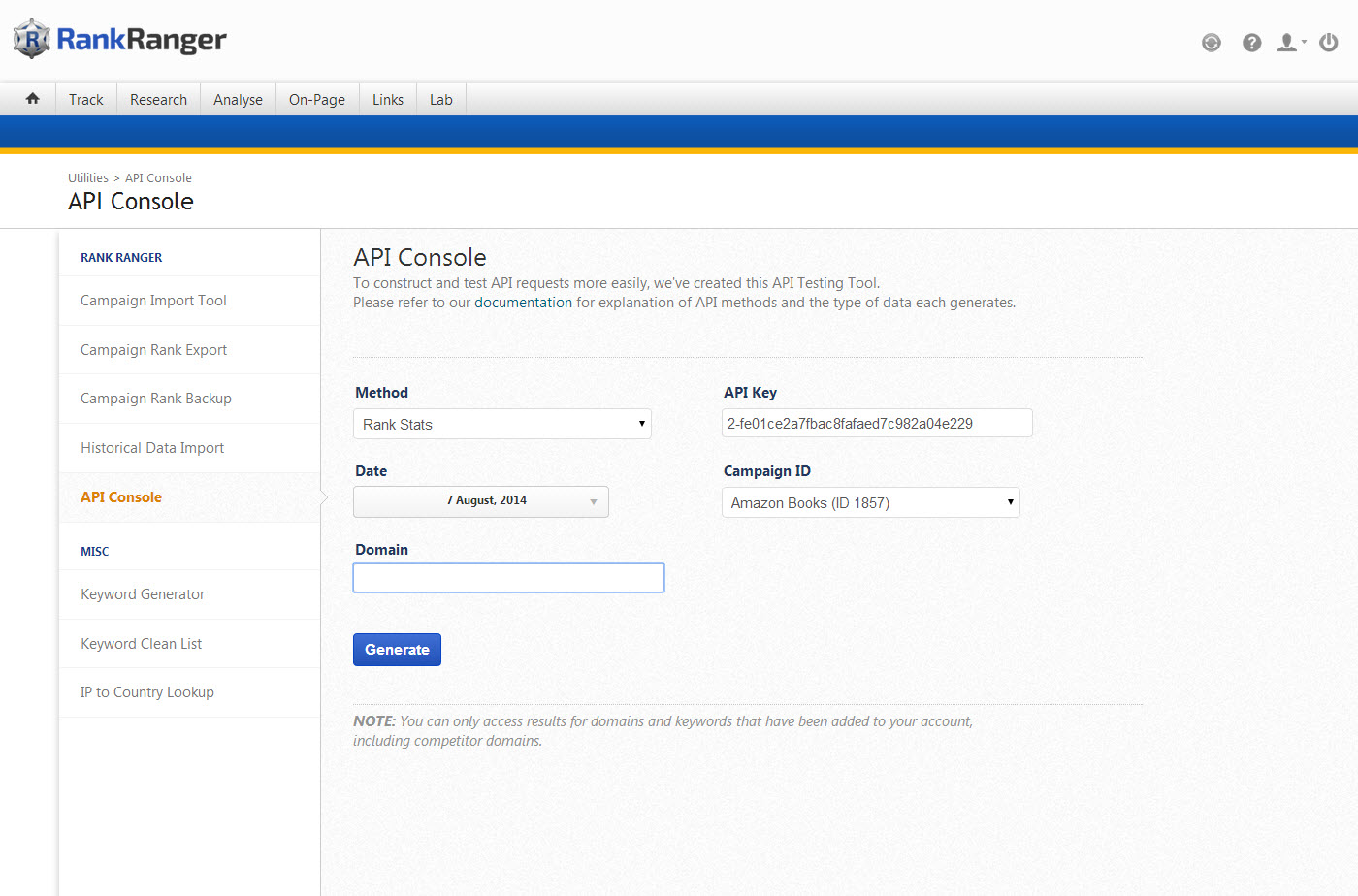The image size is (1358, 896).
Task: Select the On-Page menu item
Action: (317, 100)
